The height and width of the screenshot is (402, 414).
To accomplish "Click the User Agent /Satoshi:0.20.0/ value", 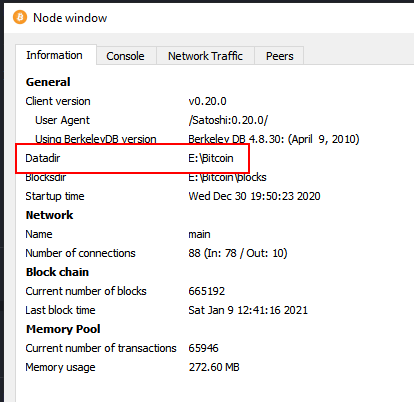I will [x=228, y=120].
